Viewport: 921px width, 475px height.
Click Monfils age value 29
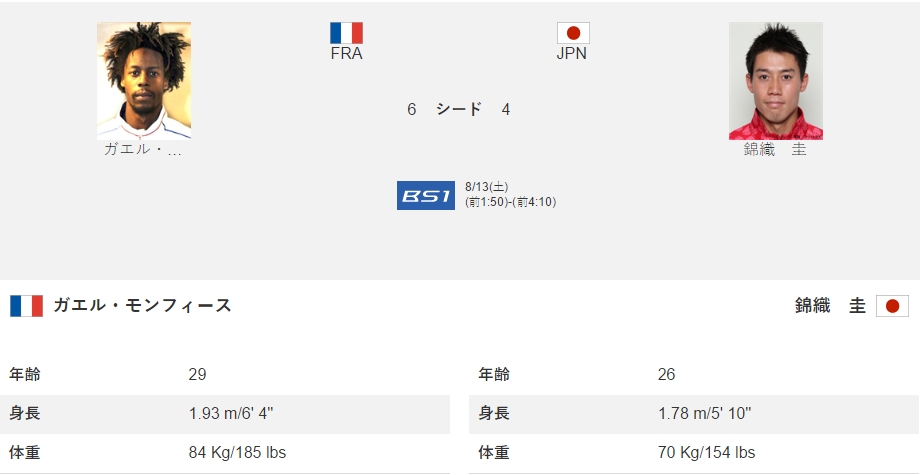click(x=197, y=375)
